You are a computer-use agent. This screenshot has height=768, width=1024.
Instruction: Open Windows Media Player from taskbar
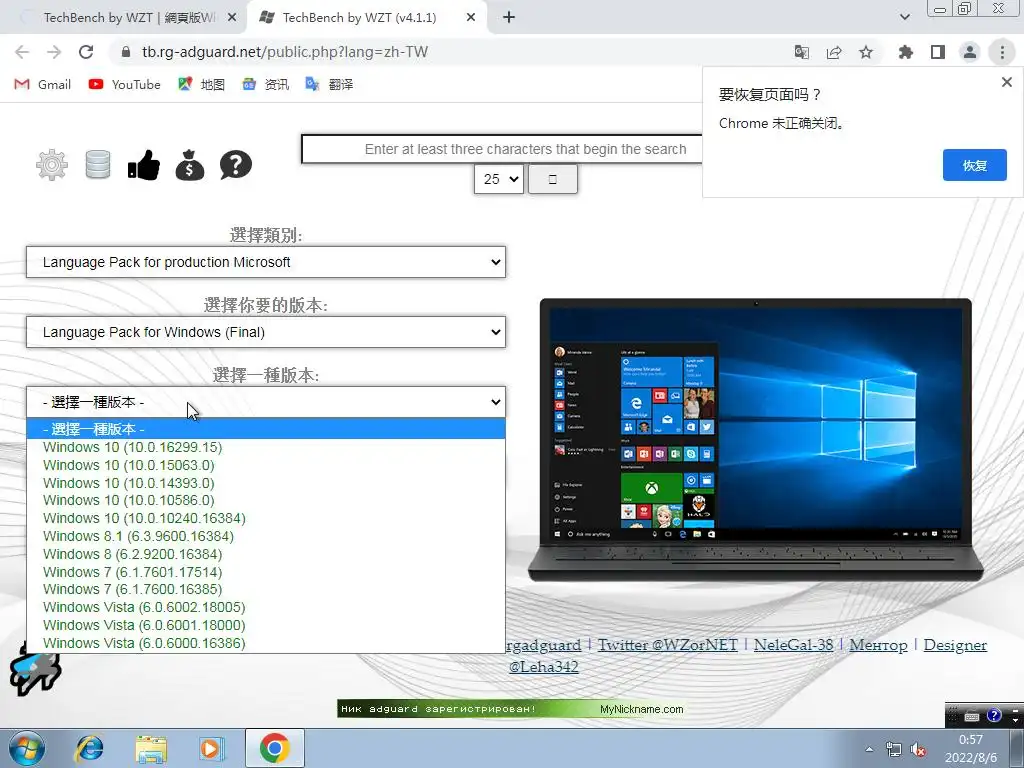click(211, 748)
